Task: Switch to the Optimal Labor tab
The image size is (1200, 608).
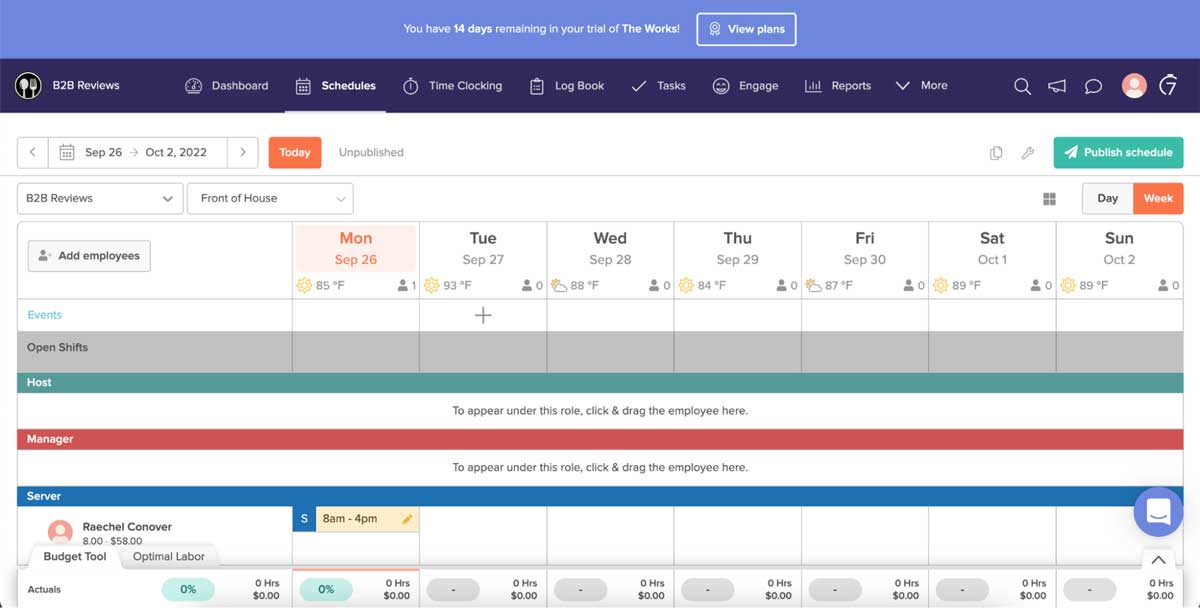Action: tap(168, 557)
